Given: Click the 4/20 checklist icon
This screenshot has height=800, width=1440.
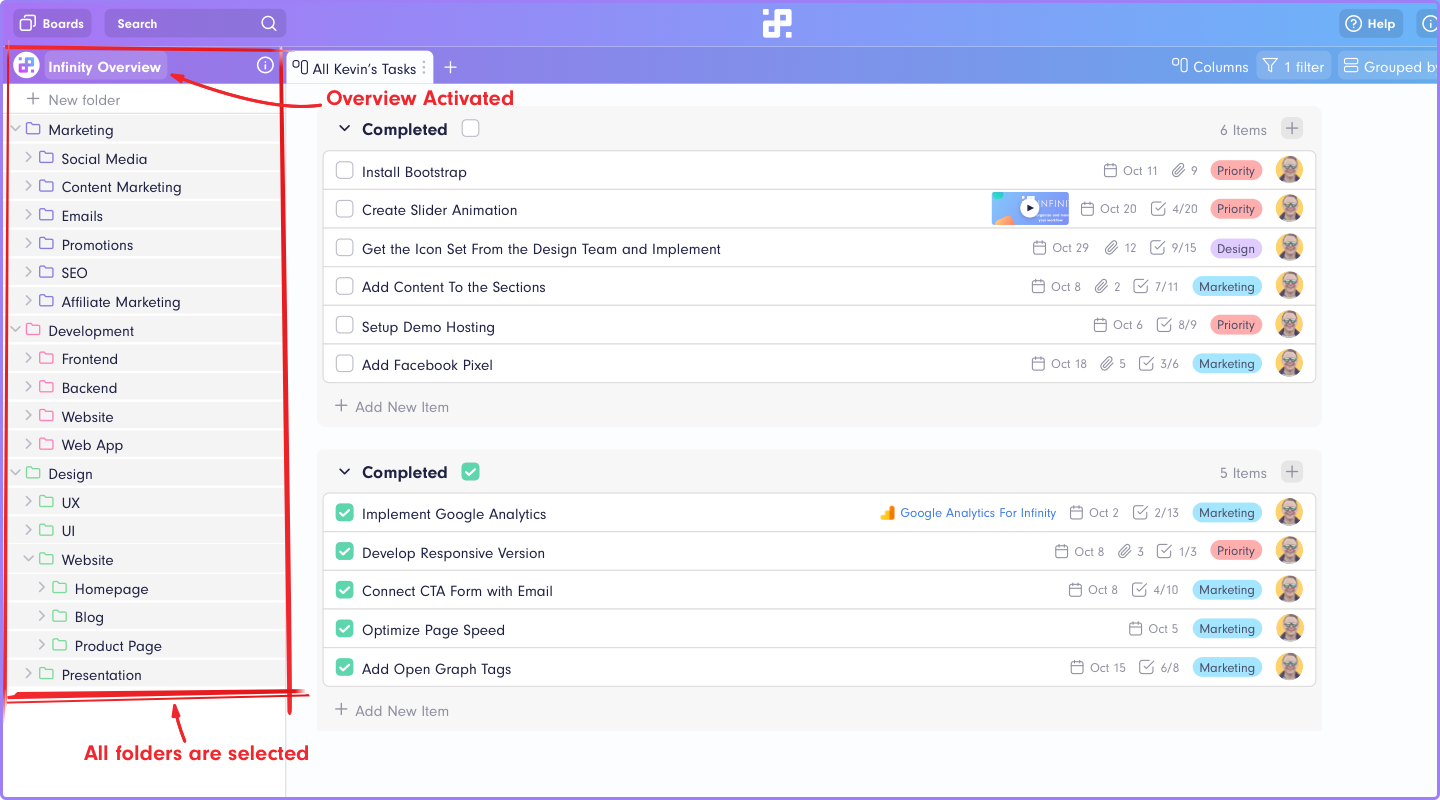Looking at the screenshot, I should tap(1159, 209).
